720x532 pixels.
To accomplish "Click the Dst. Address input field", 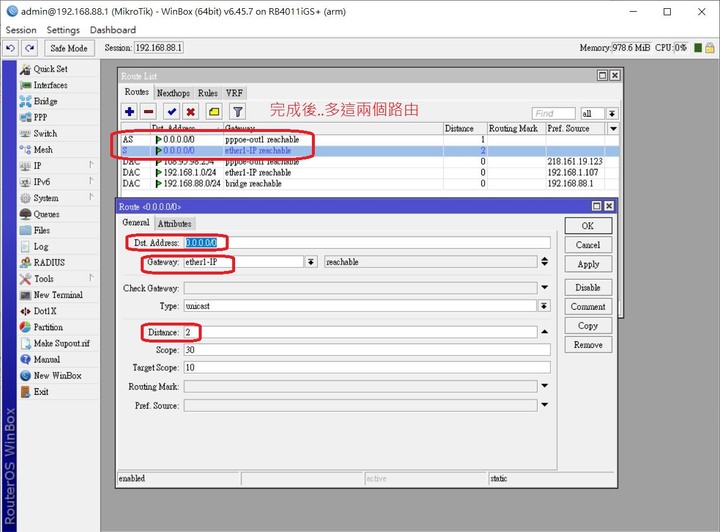I will click(367, 243).
